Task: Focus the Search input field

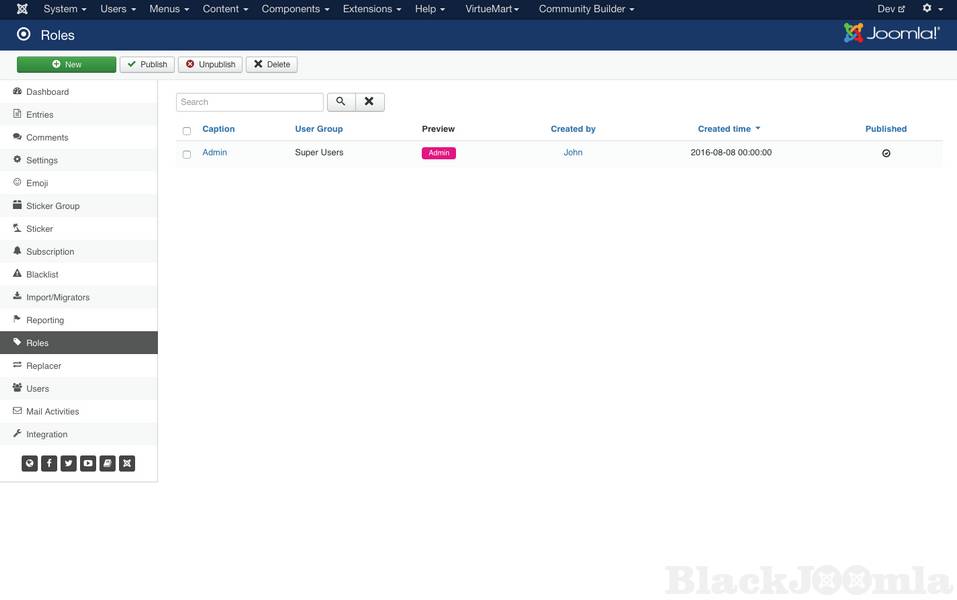Action: pos(249,102)
